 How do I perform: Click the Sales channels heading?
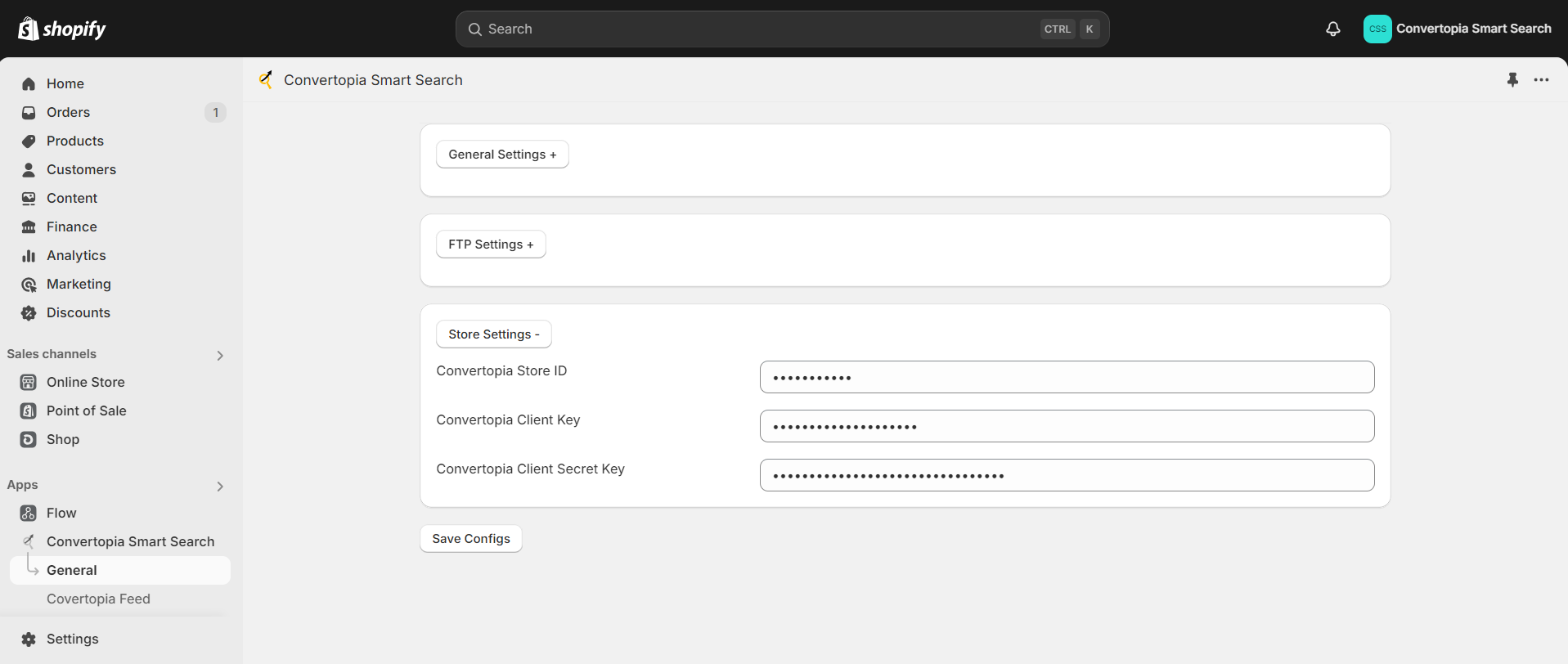click(52, 354)
